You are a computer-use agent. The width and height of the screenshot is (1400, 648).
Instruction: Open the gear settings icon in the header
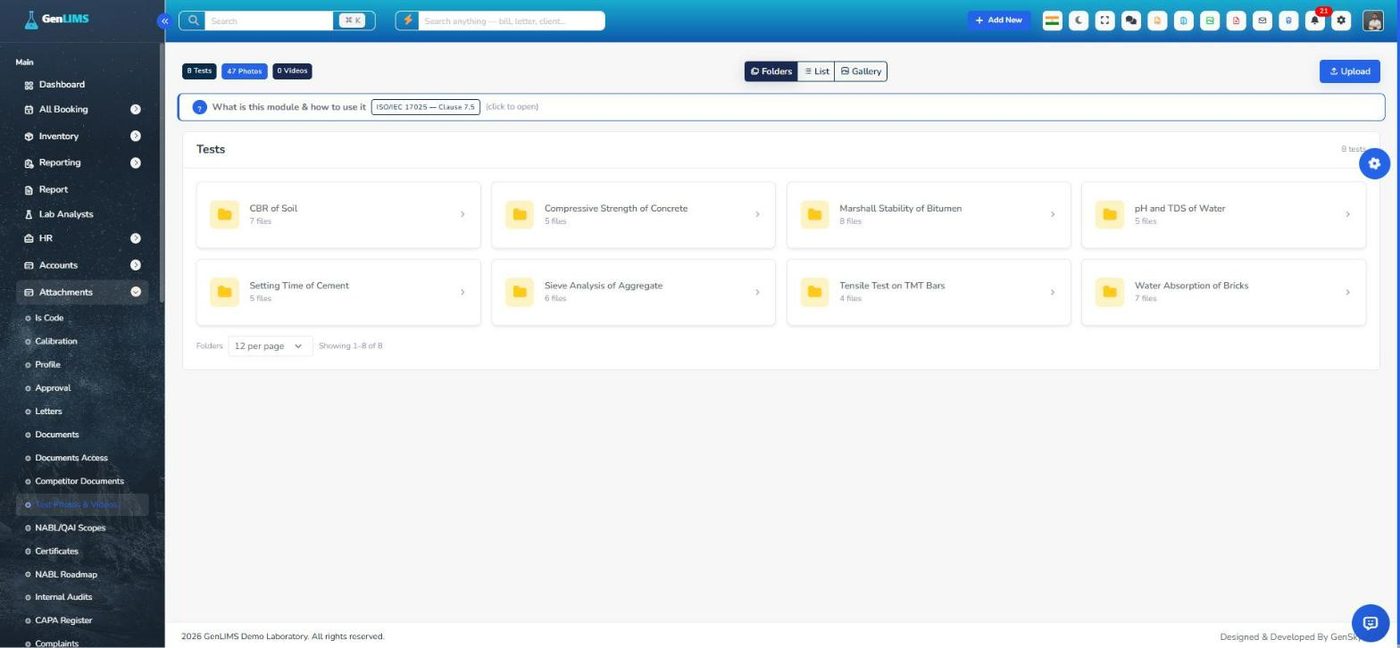pos(1341,20)
